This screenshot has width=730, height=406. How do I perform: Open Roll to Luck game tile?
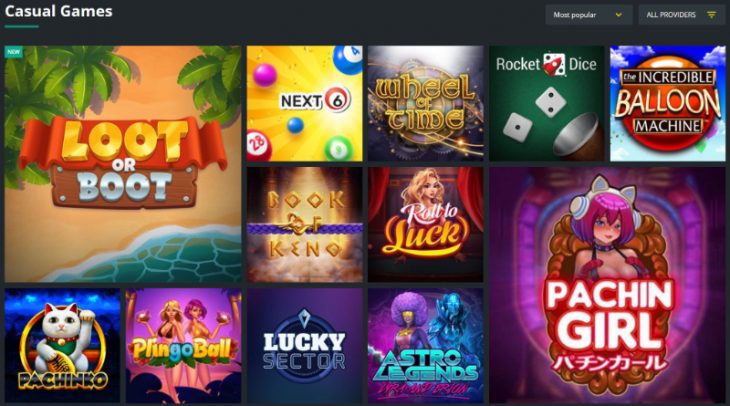pos(426,224)
